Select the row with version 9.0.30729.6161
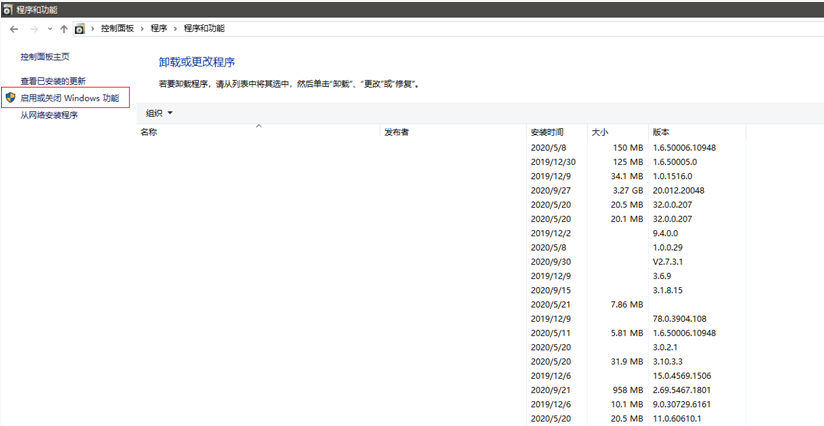This screenshot has height=426, width=824. coord(441,404)
